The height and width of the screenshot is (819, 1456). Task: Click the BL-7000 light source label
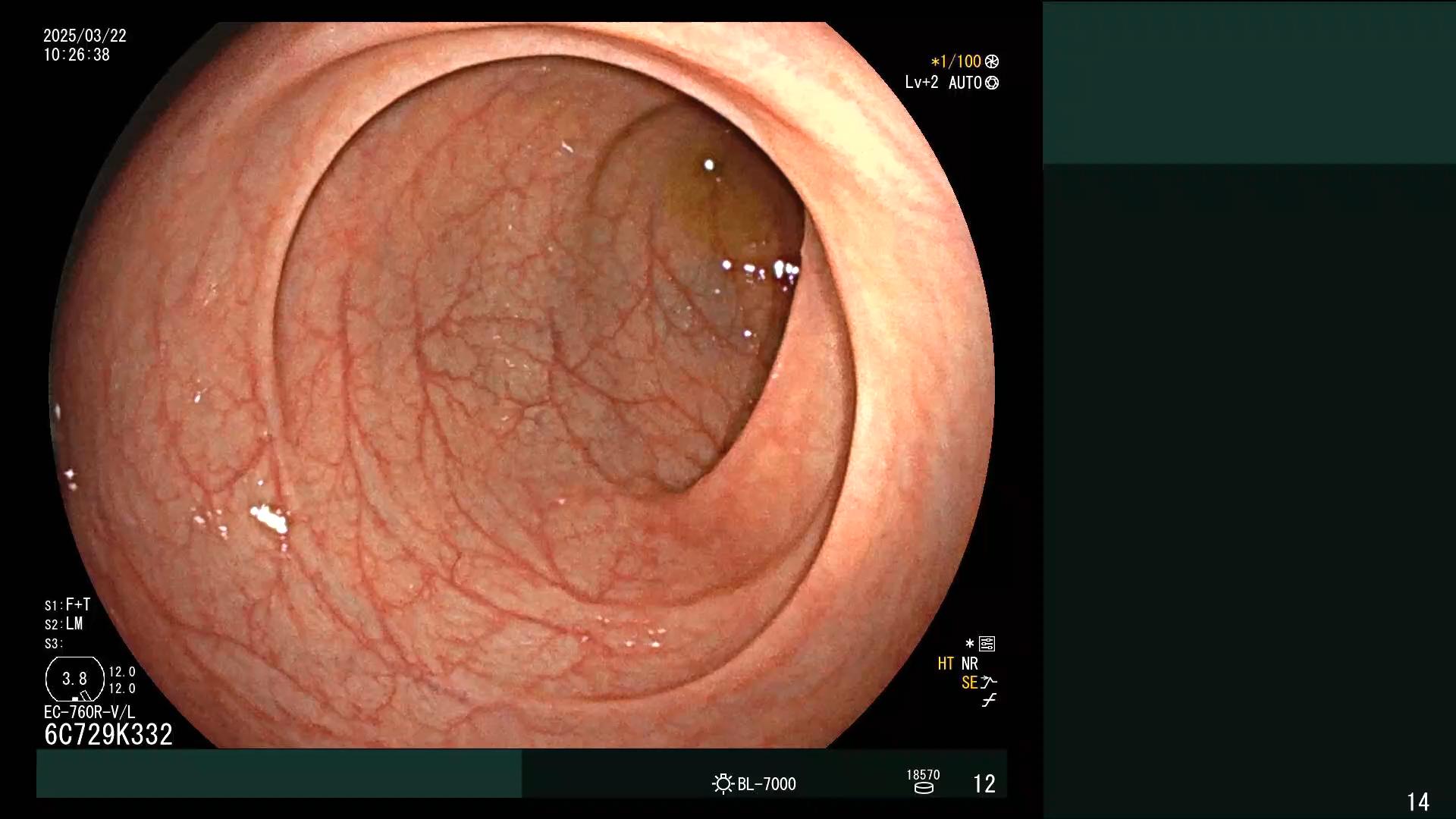coord(767,784)
